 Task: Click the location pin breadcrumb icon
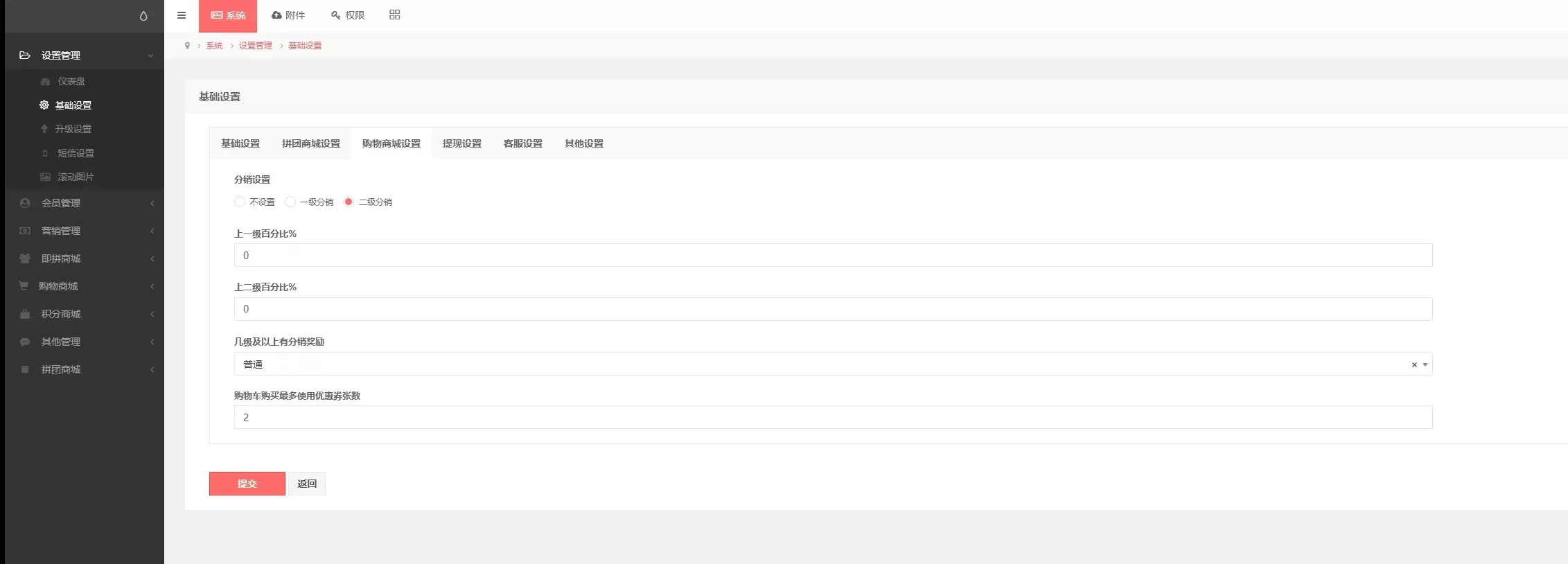click(187, 46)
